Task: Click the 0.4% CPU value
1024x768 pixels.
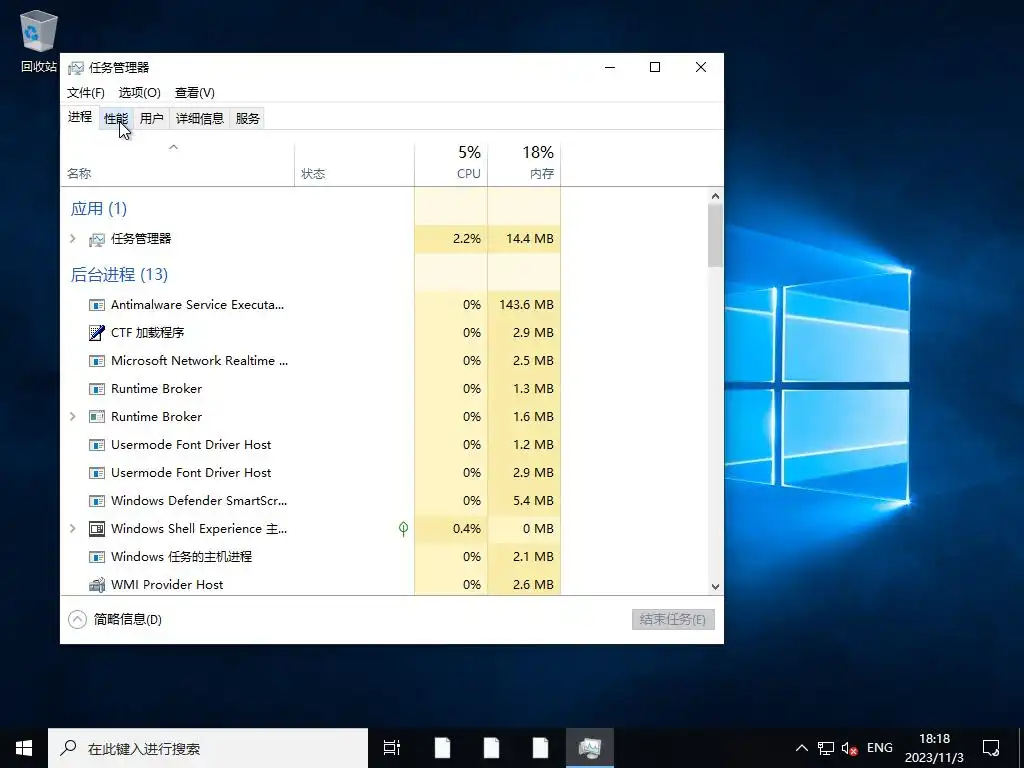Action: 466,529
